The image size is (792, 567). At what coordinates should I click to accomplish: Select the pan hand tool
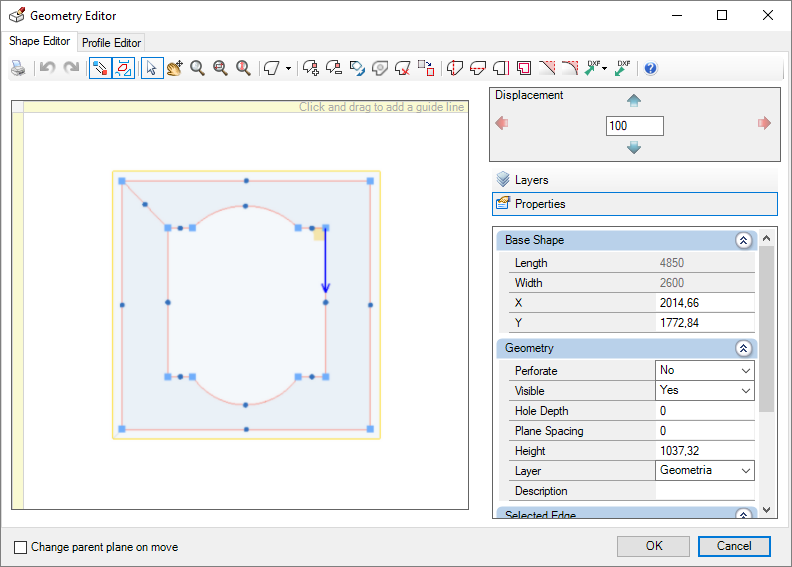point(175,68)
